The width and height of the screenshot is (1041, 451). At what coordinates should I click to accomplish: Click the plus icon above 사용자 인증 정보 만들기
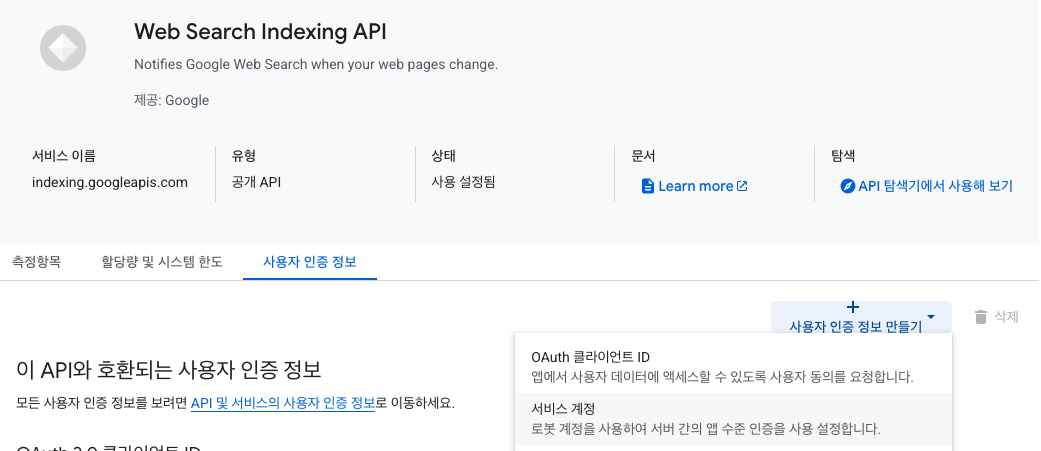(x=854, y=308)
